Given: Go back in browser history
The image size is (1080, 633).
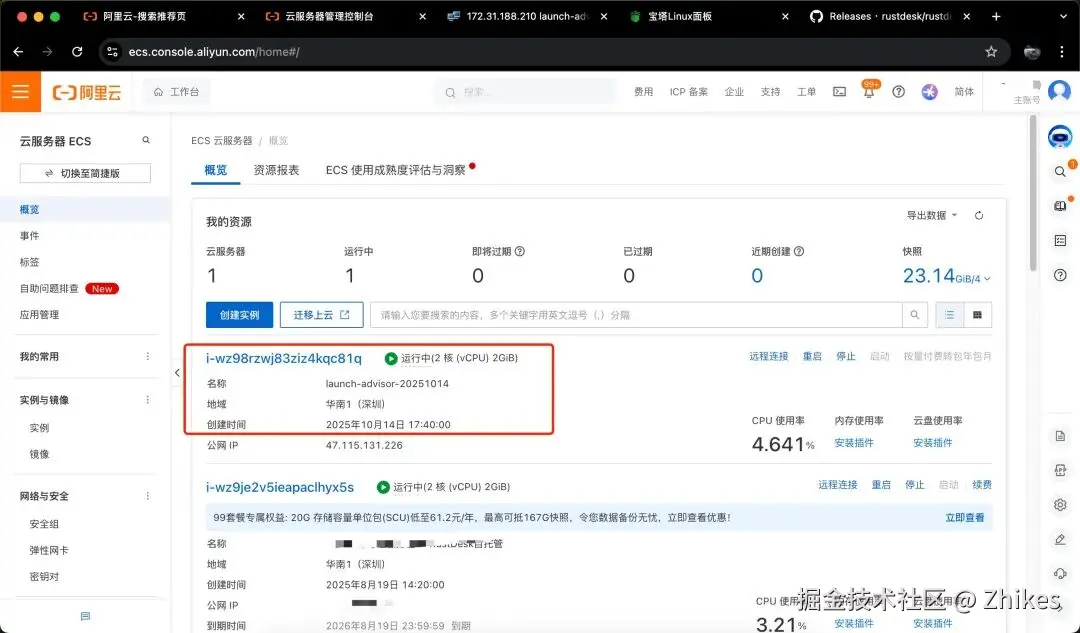Looking at the screenshot, I should [19, 52].
